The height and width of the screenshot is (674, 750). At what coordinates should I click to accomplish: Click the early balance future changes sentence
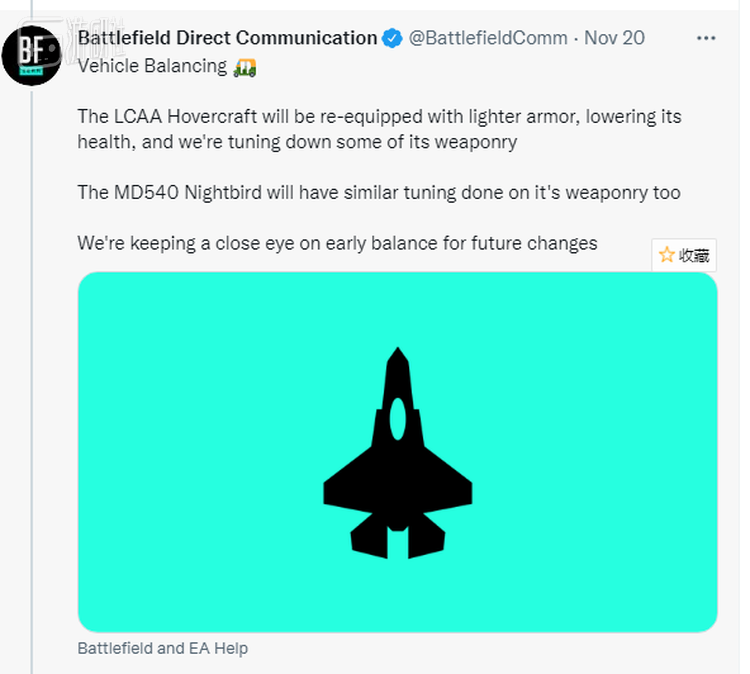[x=337, y=243]
